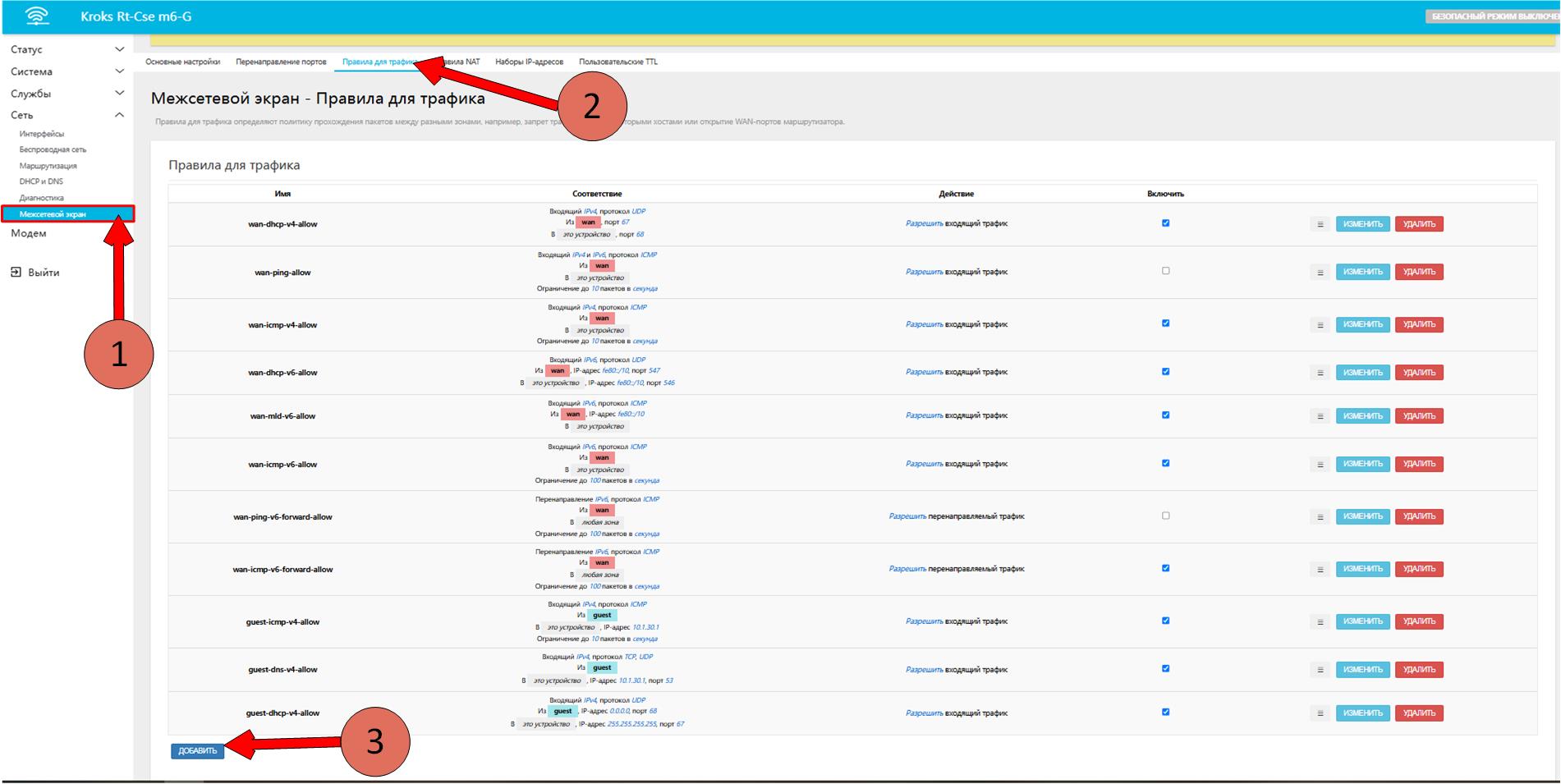
Task: Open Беспроводная сеть in sidebar
Action: (53, 150)
